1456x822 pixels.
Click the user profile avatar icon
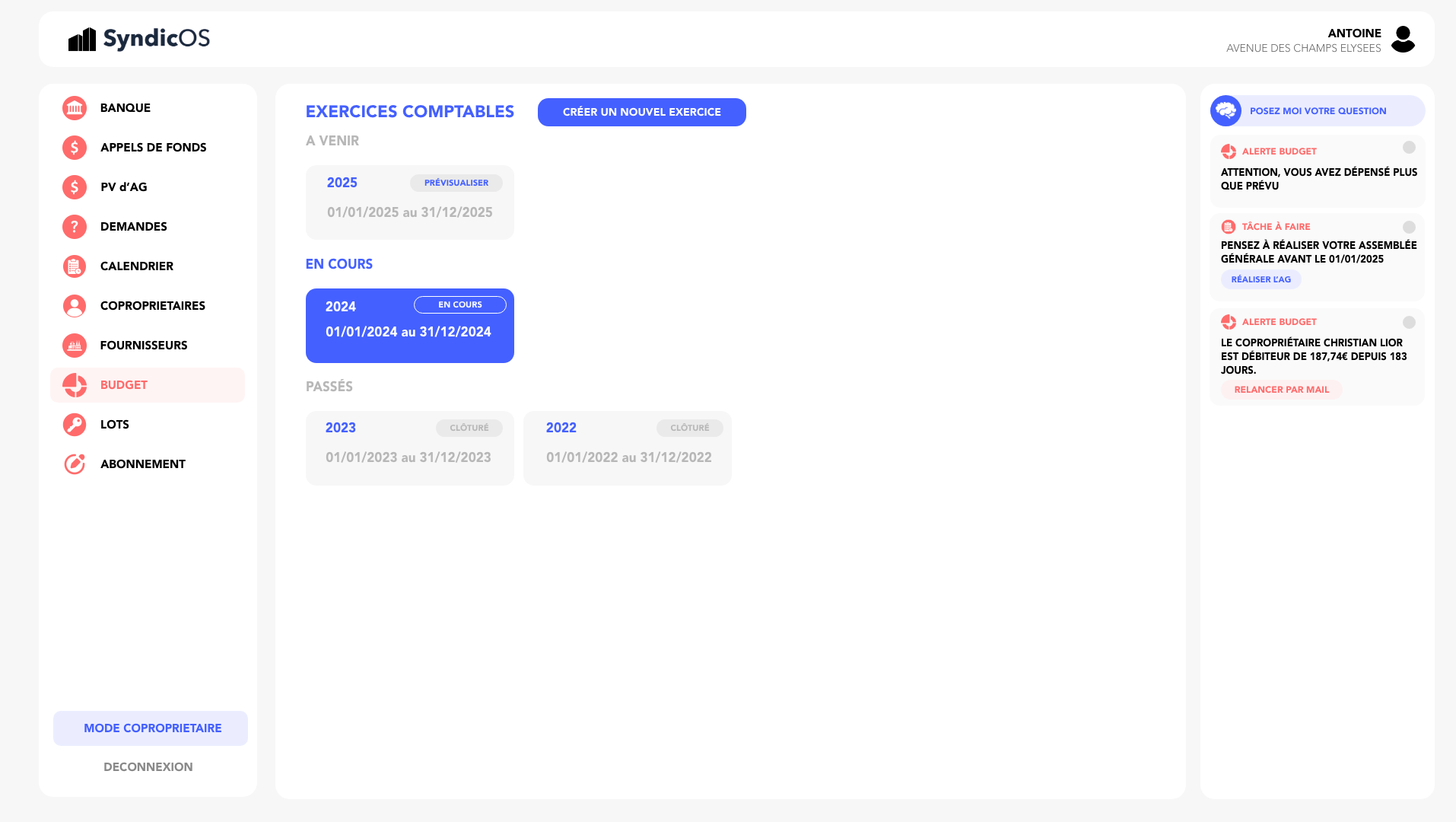[x=1402, y=40]
